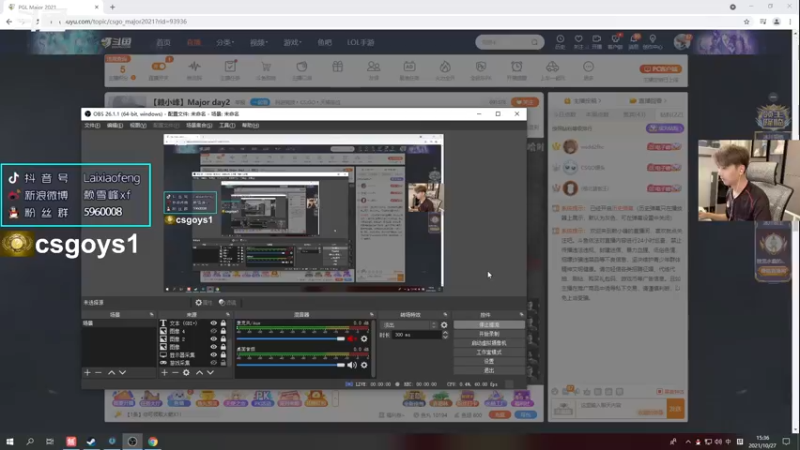Adjust the microphone volume slider
This screenshot has height=450, width=800.
pyautogui.click(x=291, y=339)
